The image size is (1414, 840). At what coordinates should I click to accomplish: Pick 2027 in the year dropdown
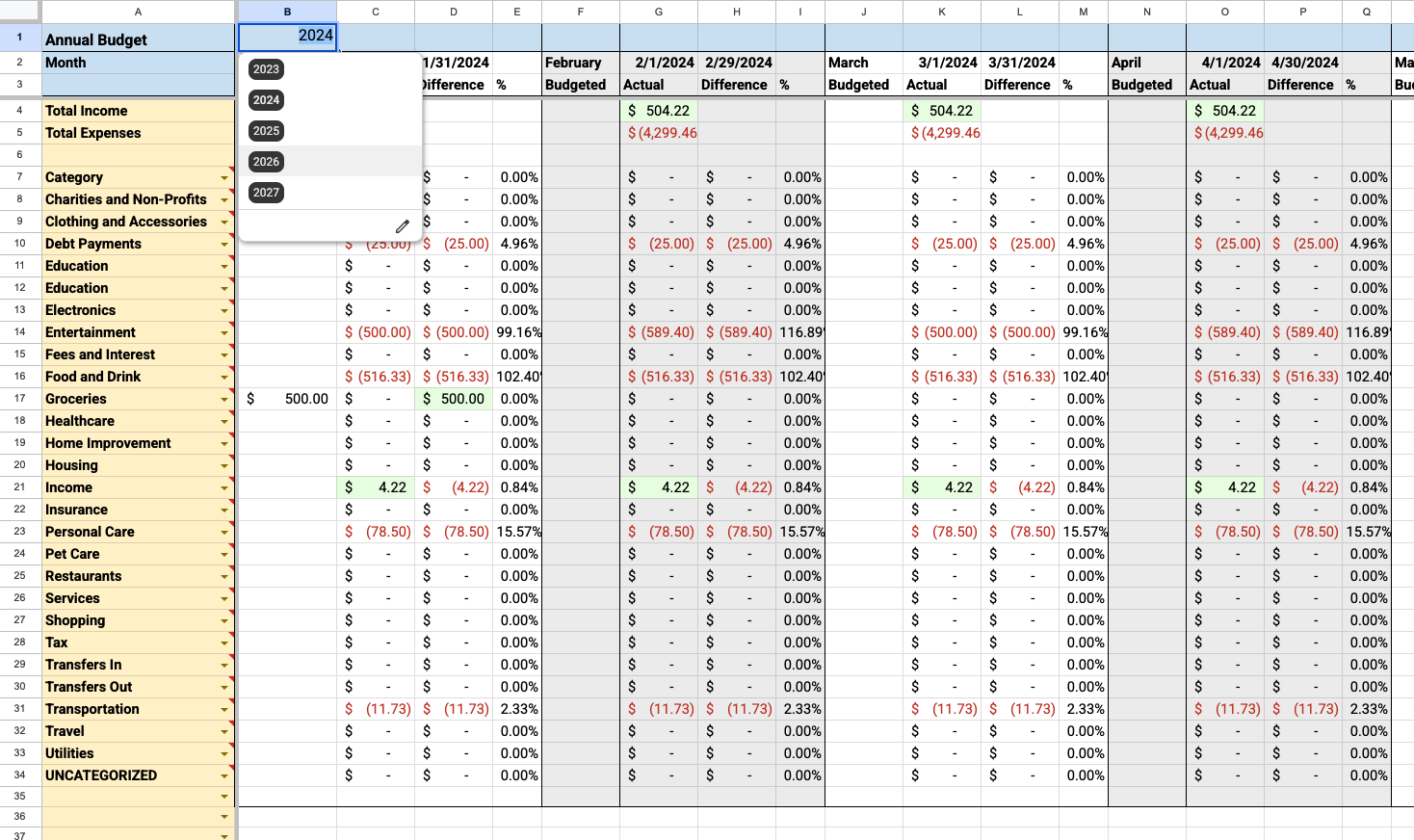click(266, 193)
